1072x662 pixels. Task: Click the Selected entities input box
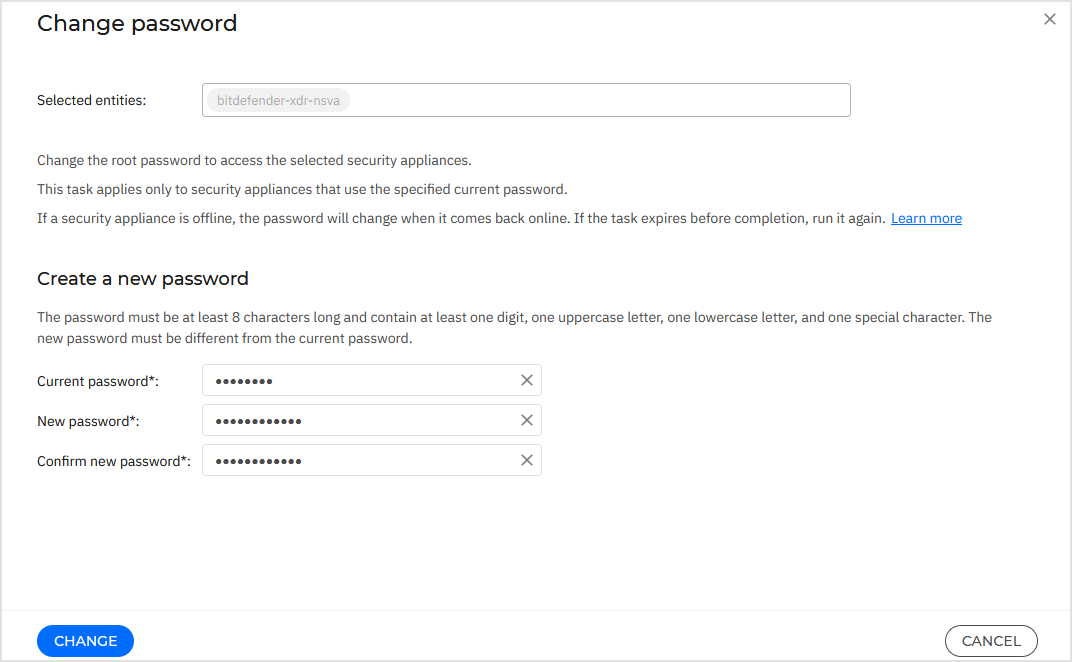click(x=600, y=100)
